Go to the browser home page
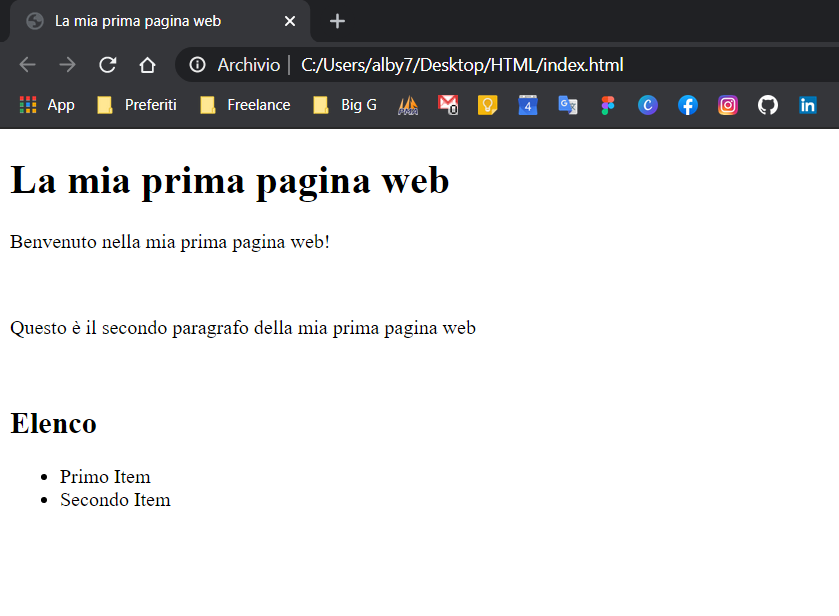This screenshot has width=839, height=616. point(147,65)
